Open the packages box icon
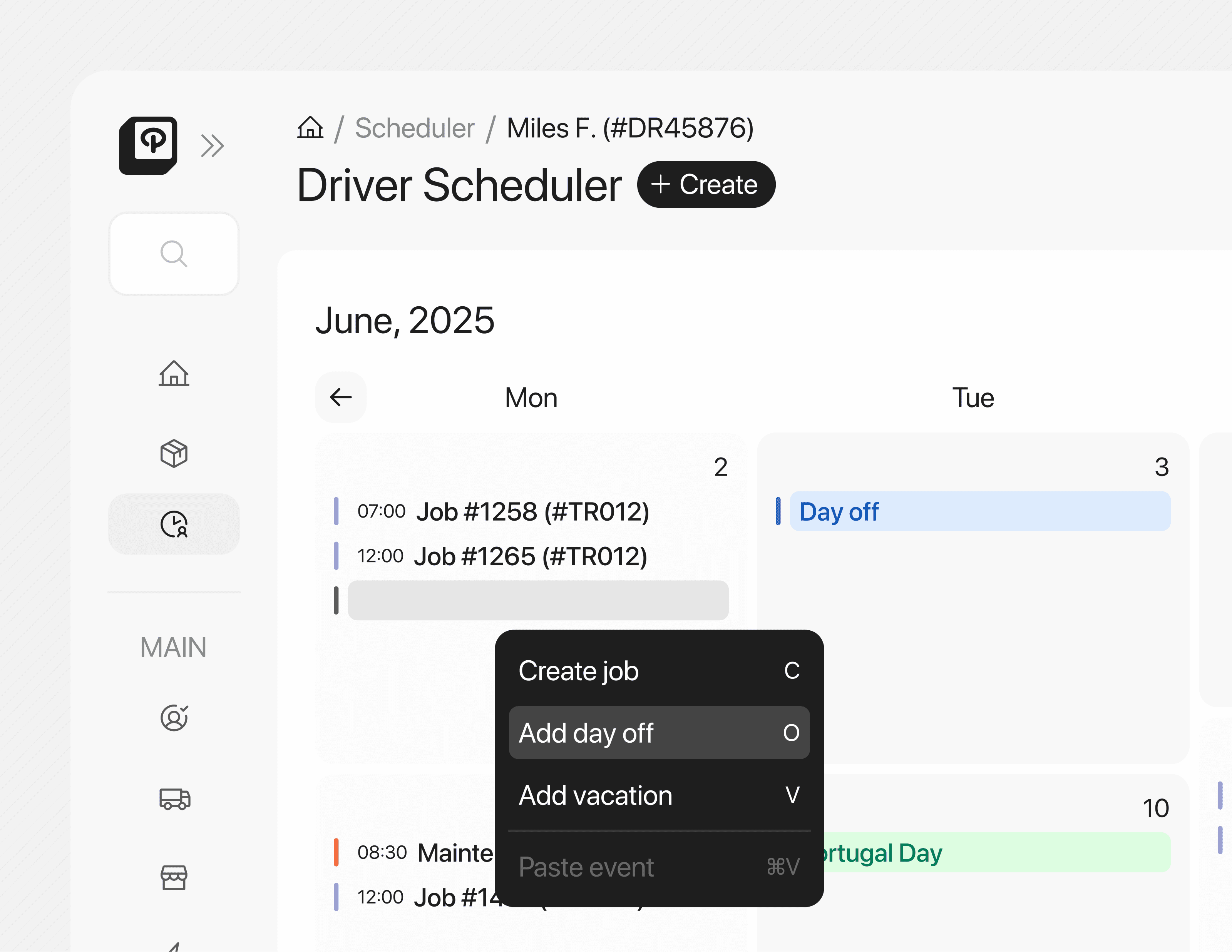1232x952 pixels. 174,454
